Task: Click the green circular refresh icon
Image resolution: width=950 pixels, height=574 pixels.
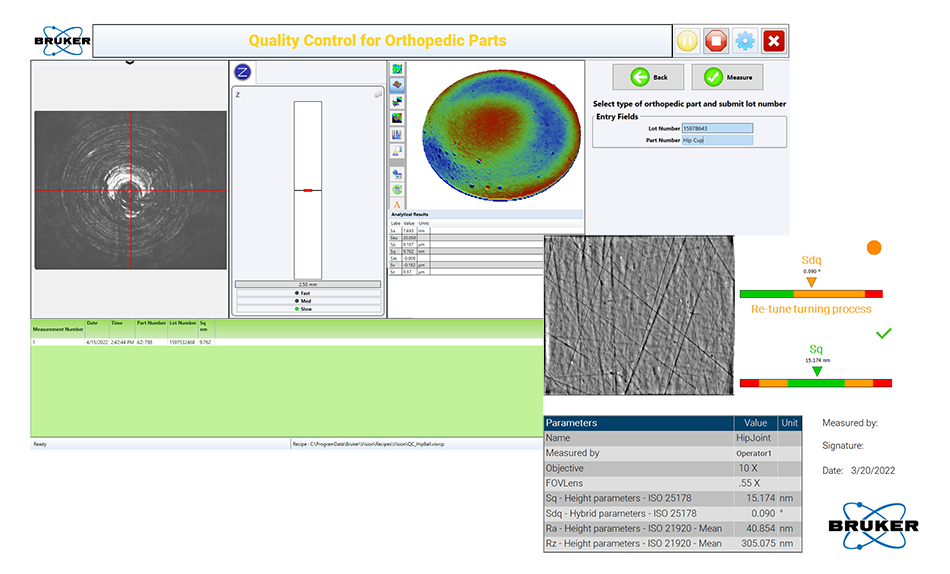Action: coord(397,188)
